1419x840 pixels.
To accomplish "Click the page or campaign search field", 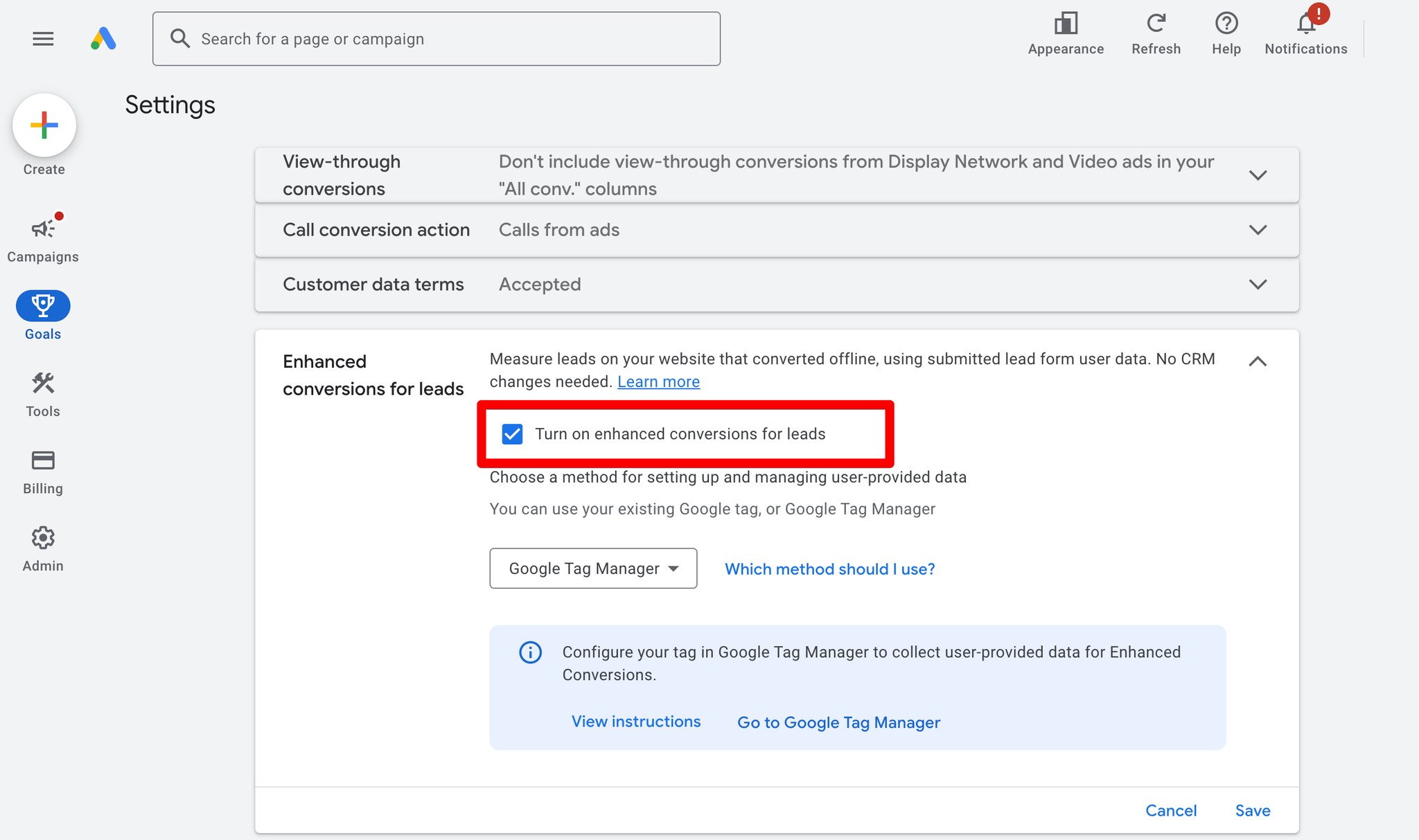I will tap(437, 39).
